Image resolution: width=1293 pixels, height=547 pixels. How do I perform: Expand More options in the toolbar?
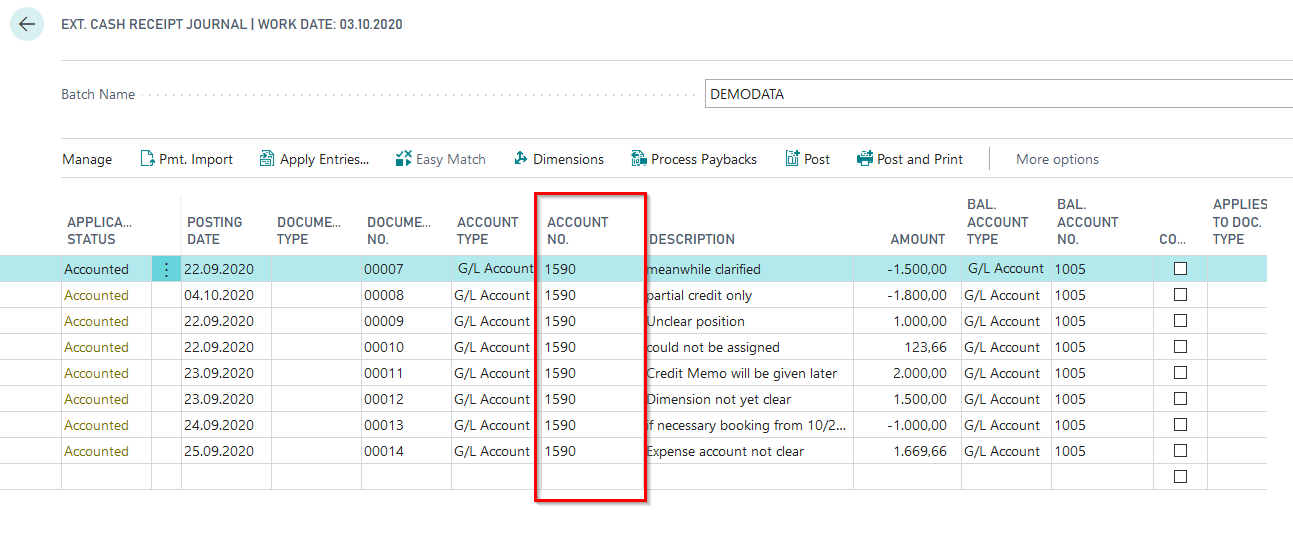1057,159
